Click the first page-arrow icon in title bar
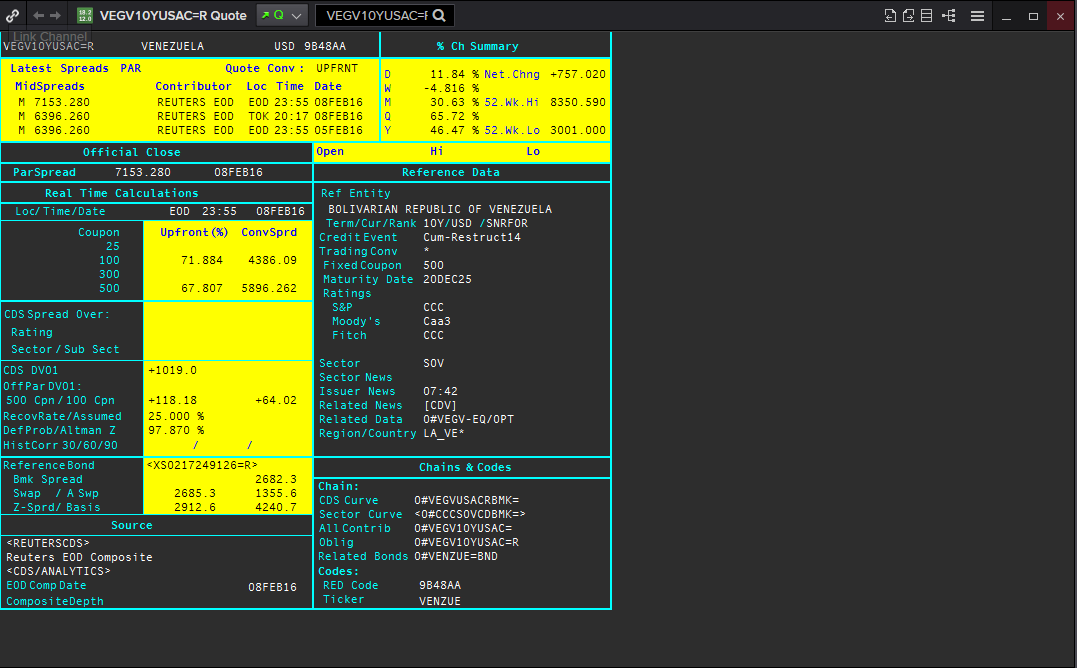Screen dimensions: 1077x668 [890, 15]
